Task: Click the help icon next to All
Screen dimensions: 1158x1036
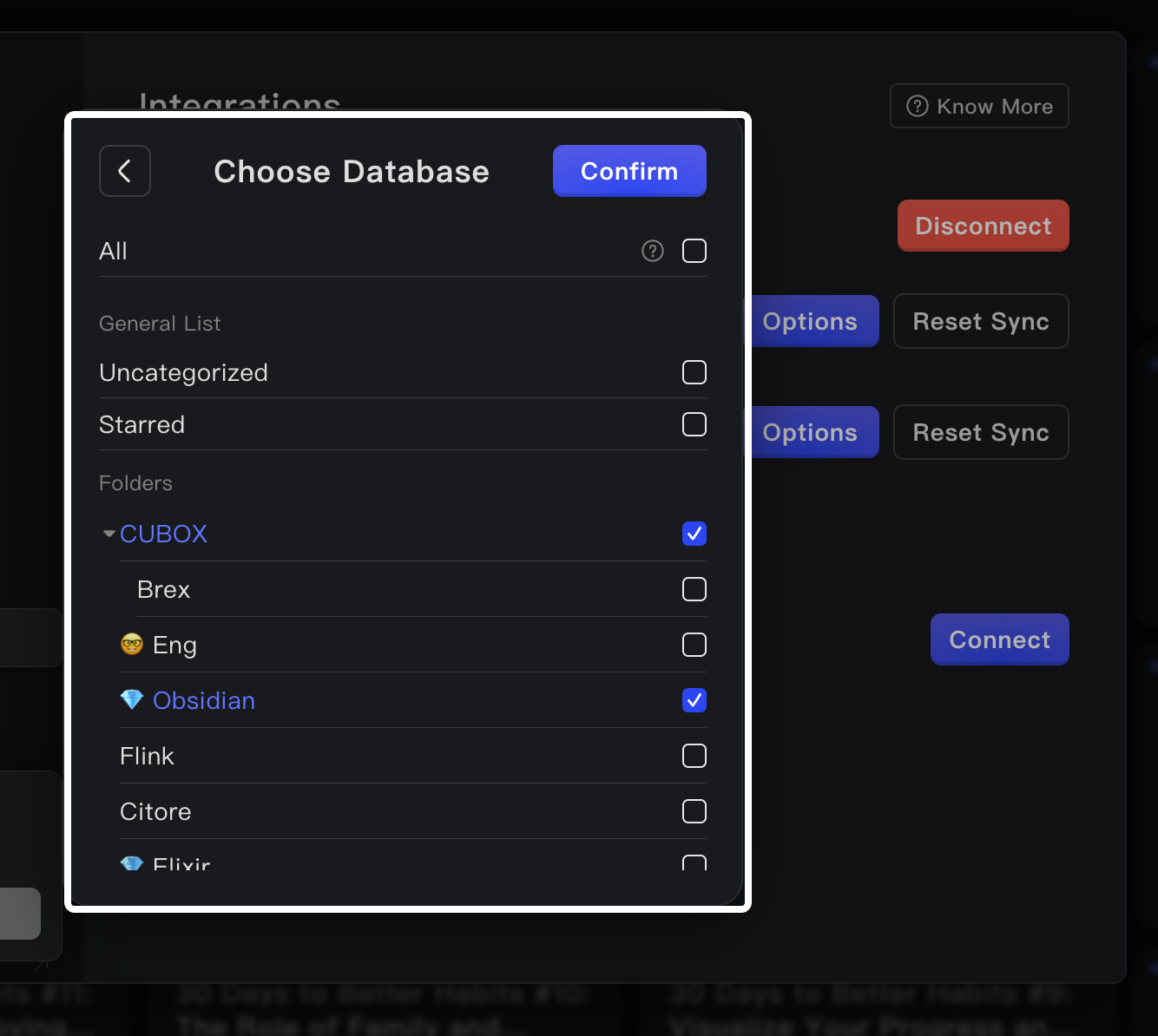Action: [x=653, y=251]
